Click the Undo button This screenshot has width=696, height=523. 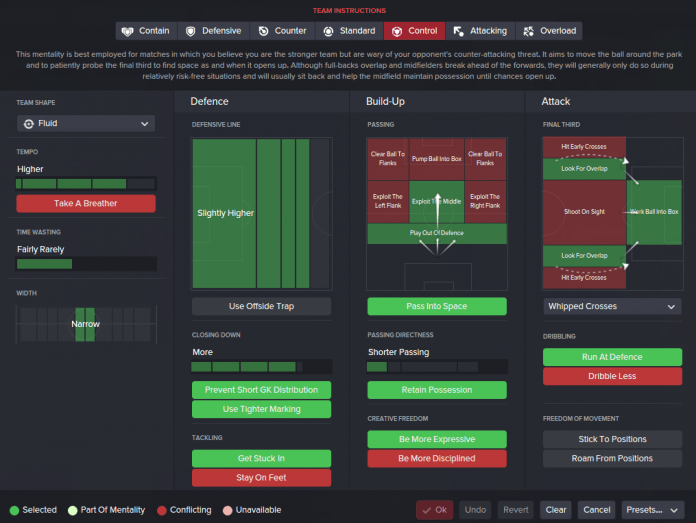pyautogui.click(x=475, y=510)
